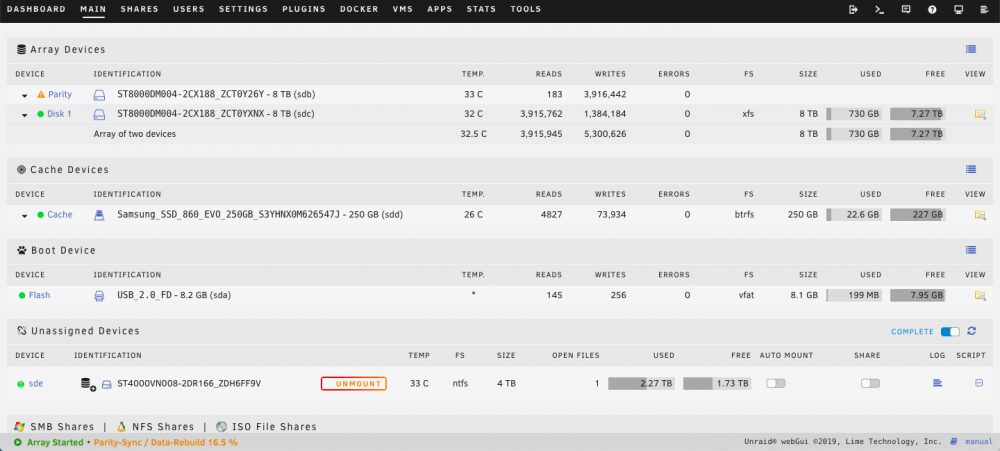Click the Main tab
1000x451 pixels.
[93, 10]
